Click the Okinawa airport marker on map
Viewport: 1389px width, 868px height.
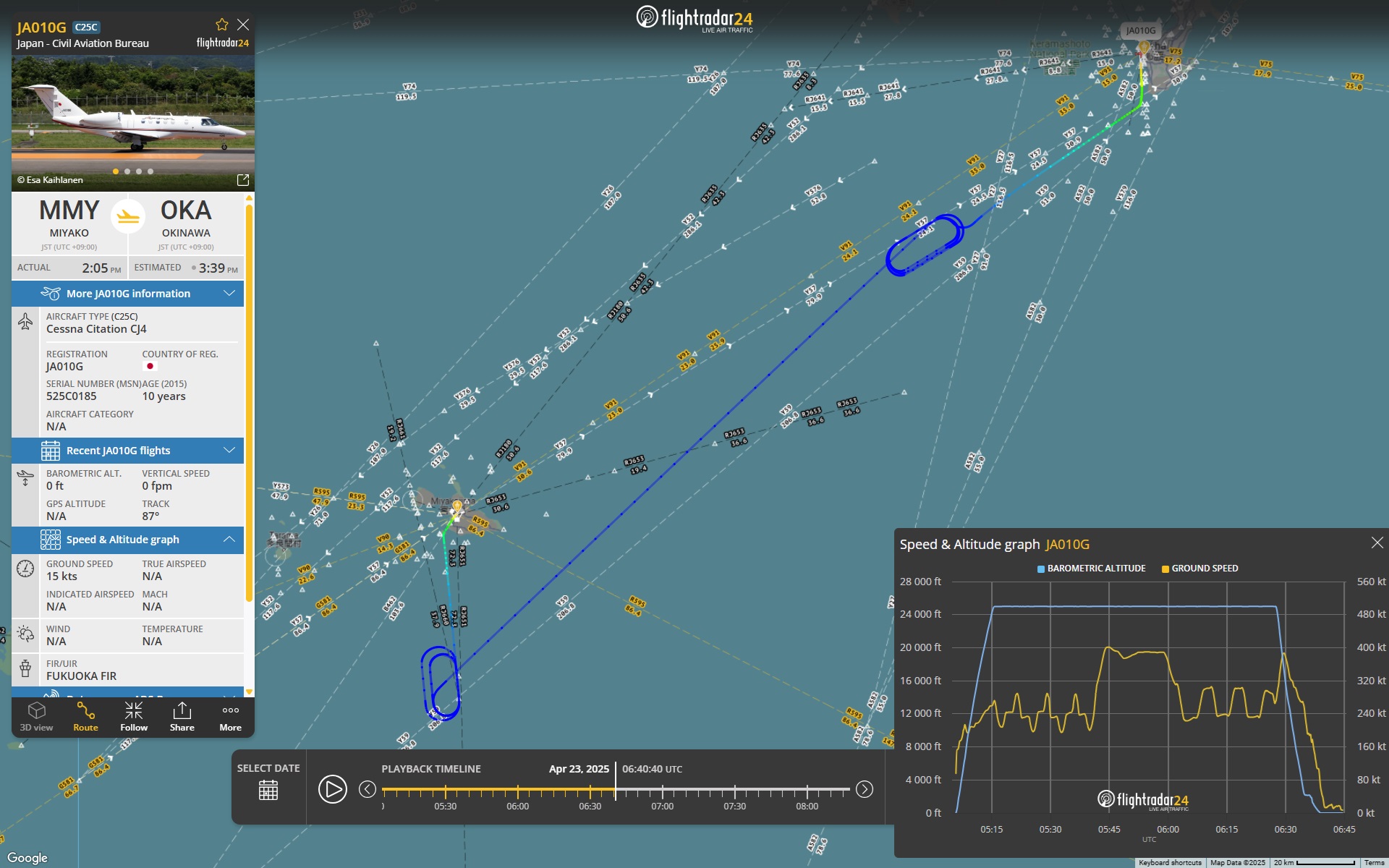[1144, 47]
